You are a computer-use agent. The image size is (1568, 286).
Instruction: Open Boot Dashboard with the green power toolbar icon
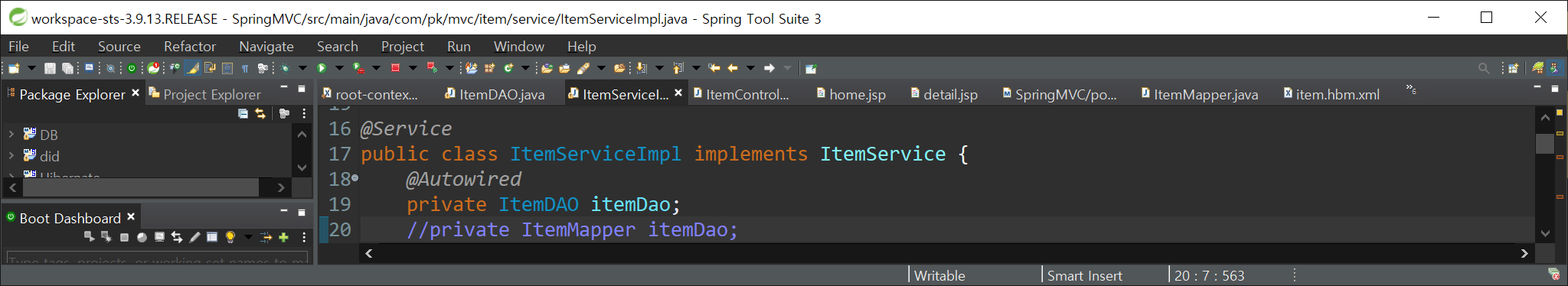click(131, 68)
